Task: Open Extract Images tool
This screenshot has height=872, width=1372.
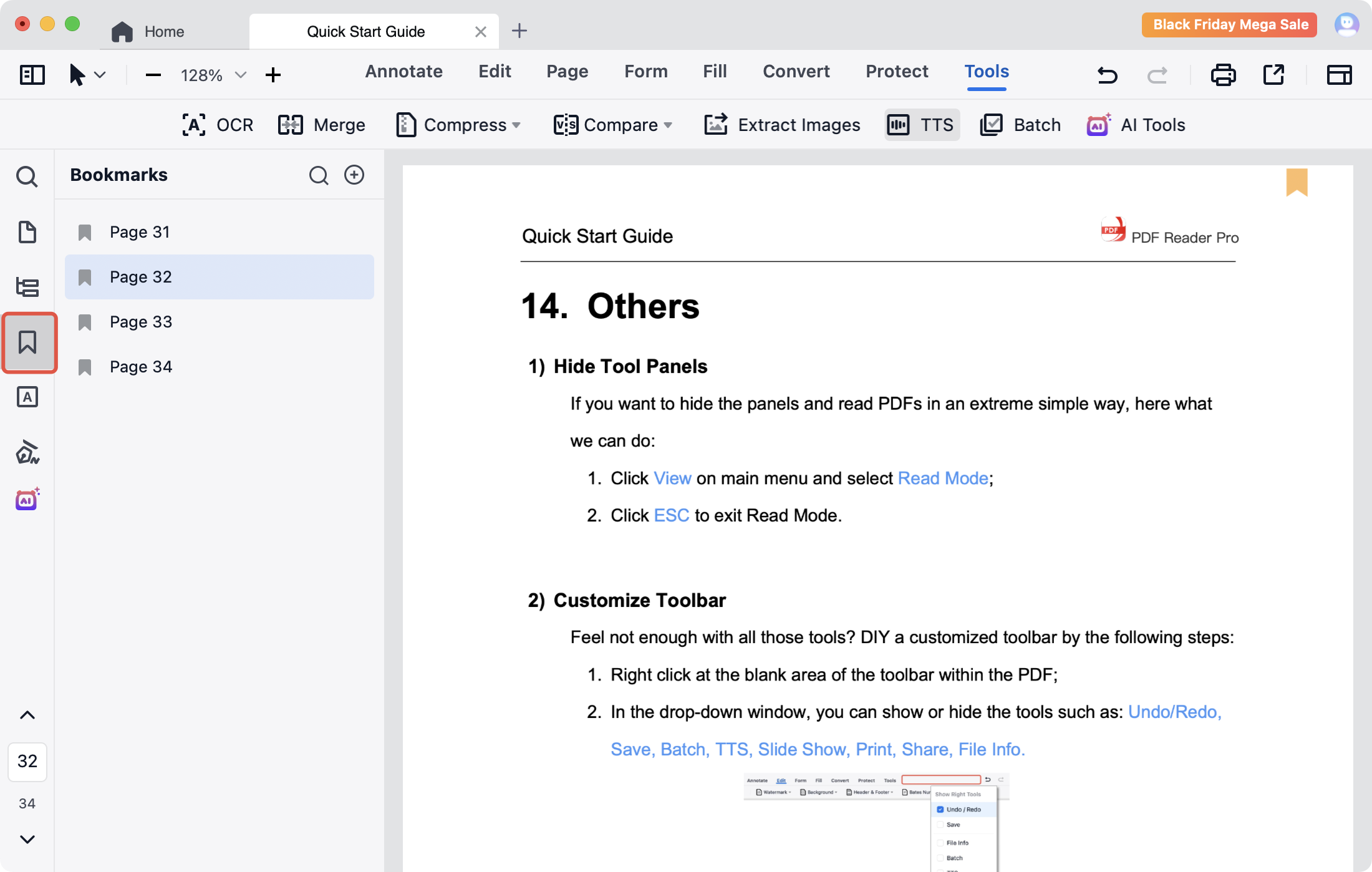Action: click(x=782, y=125)
